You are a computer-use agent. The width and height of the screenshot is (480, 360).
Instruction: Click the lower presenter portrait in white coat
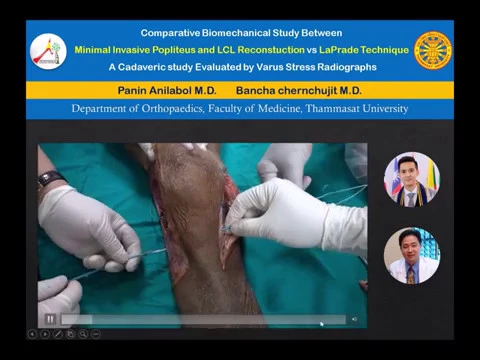click(412, 256)
